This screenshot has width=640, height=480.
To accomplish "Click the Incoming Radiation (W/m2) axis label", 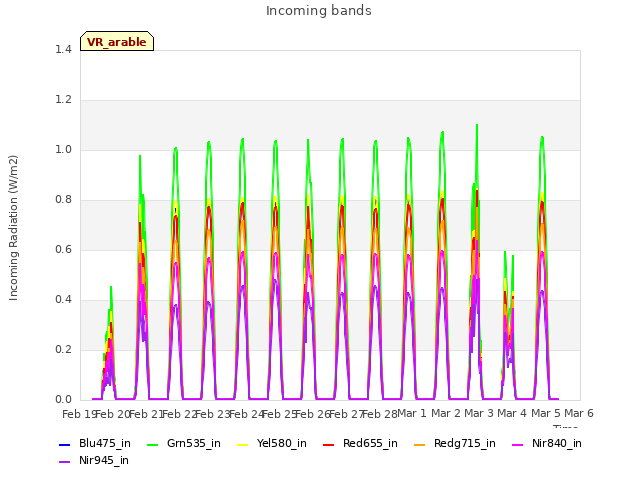I will point(13,228).
